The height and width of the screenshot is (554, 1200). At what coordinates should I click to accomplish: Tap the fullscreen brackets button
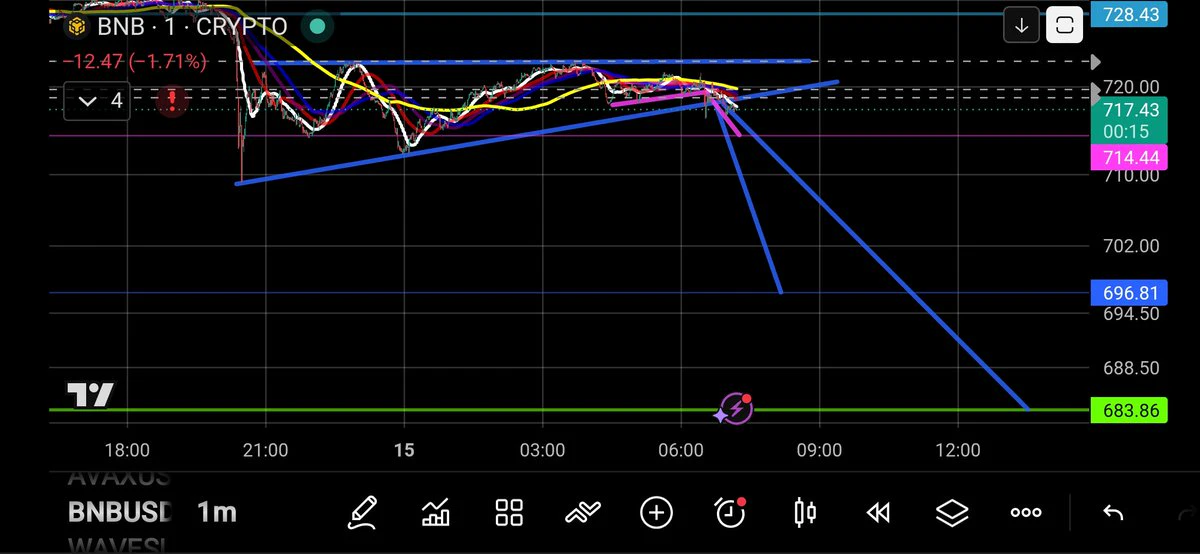[1065, 26]
